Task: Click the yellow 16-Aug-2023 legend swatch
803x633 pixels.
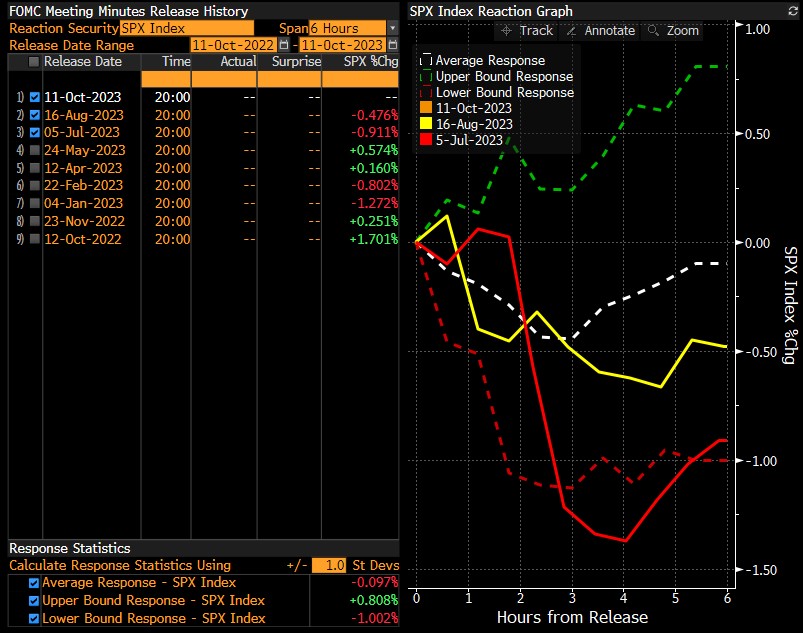Action: 426,124
